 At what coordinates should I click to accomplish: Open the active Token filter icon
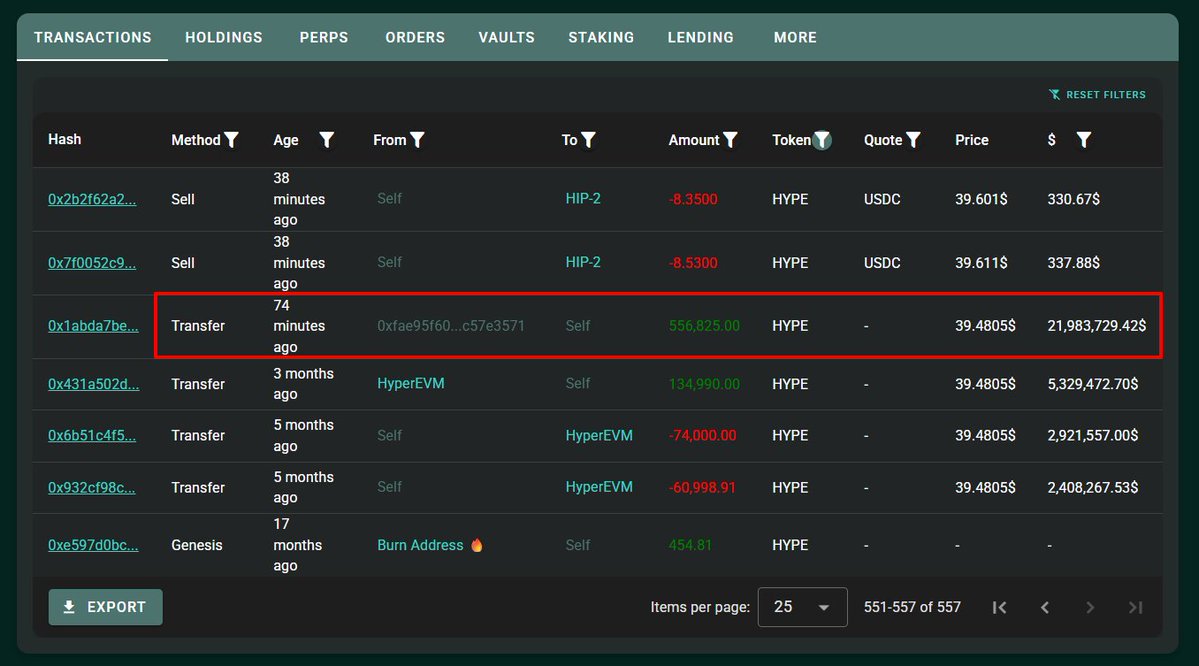[822, 140]
